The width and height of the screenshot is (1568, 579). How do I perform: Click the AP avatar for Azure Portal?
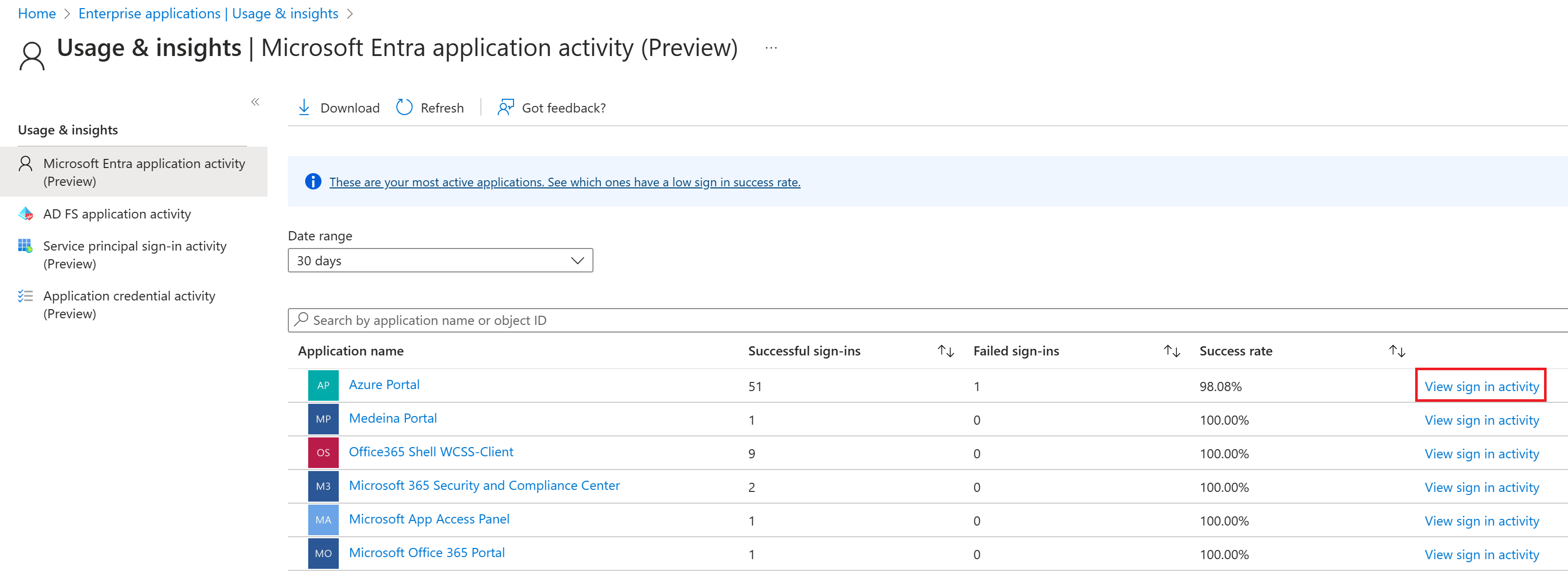pyautogui.click(x=323, y=385)
